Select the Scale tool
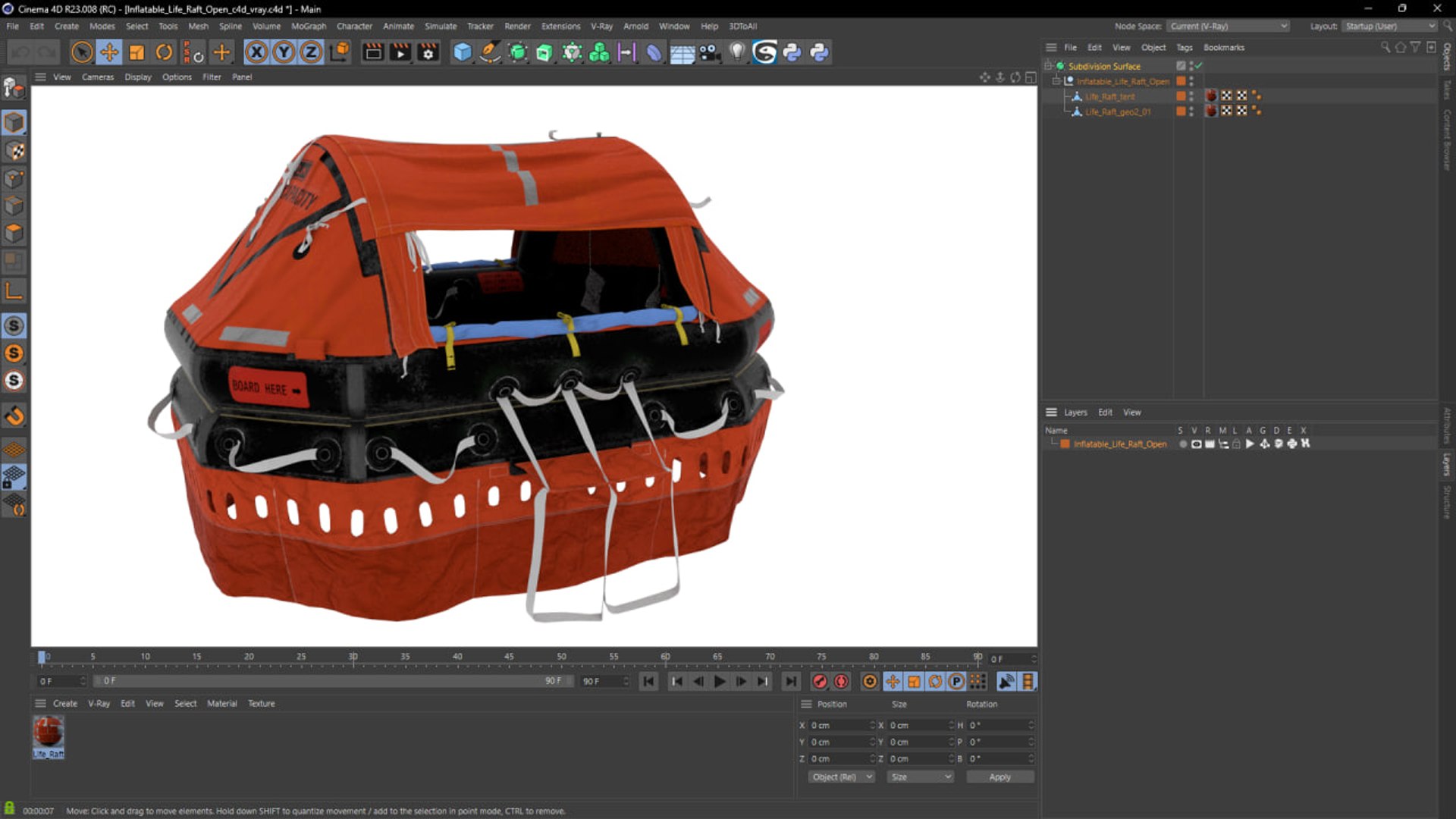The height and width of the screenshot is (819, 1456). tap(136, 52)
